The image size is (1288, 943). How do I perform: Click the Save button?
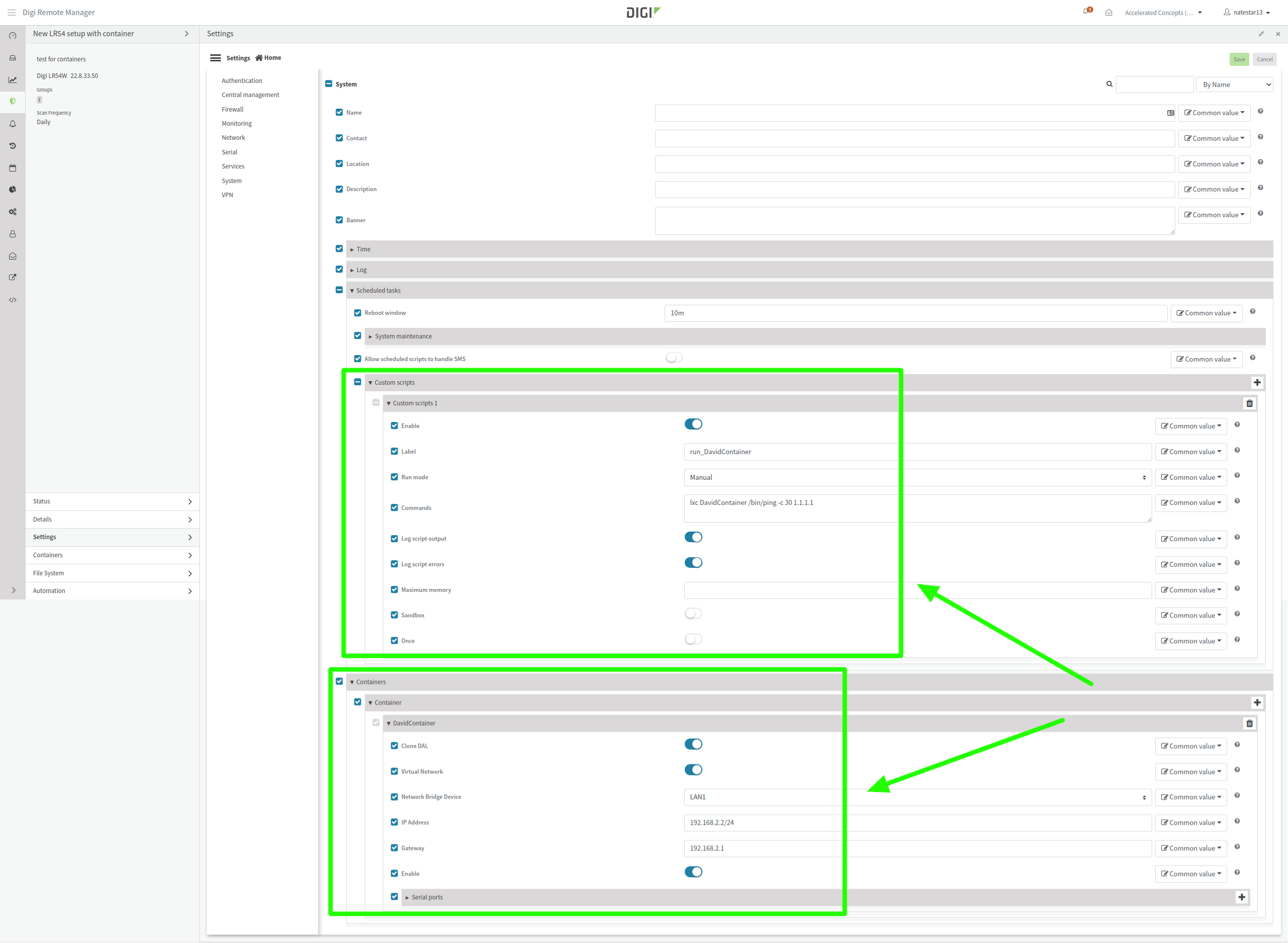1238,59
